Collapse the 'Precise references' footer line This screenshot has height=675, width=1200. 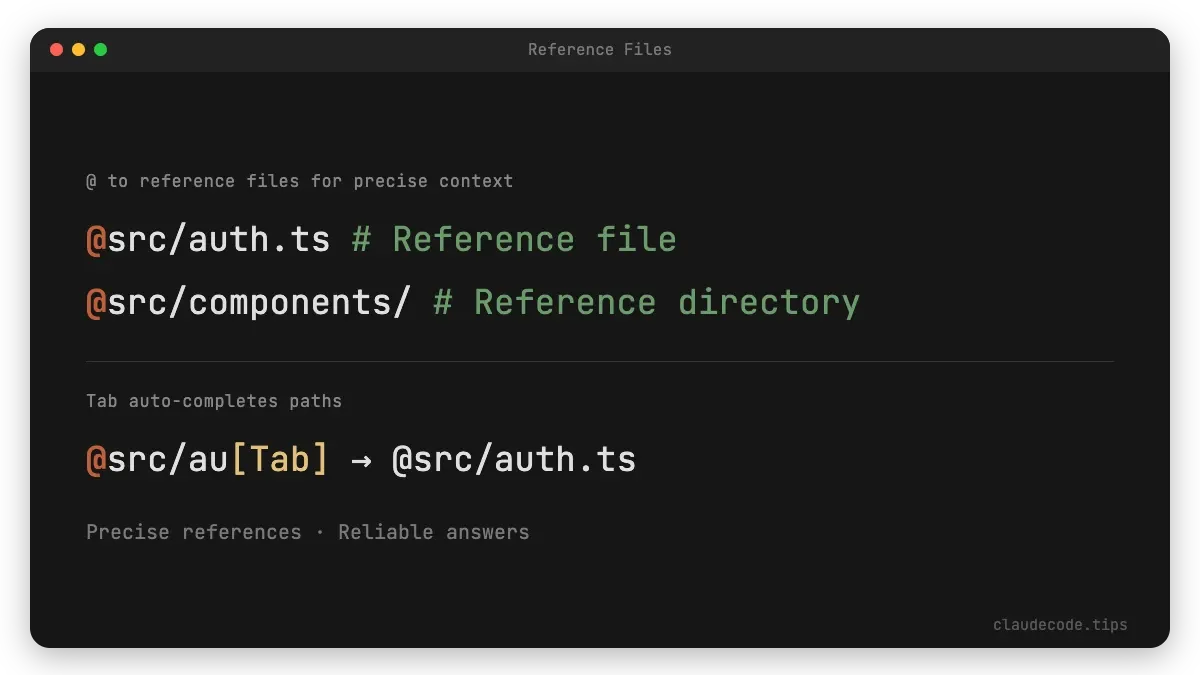(308, 531)
